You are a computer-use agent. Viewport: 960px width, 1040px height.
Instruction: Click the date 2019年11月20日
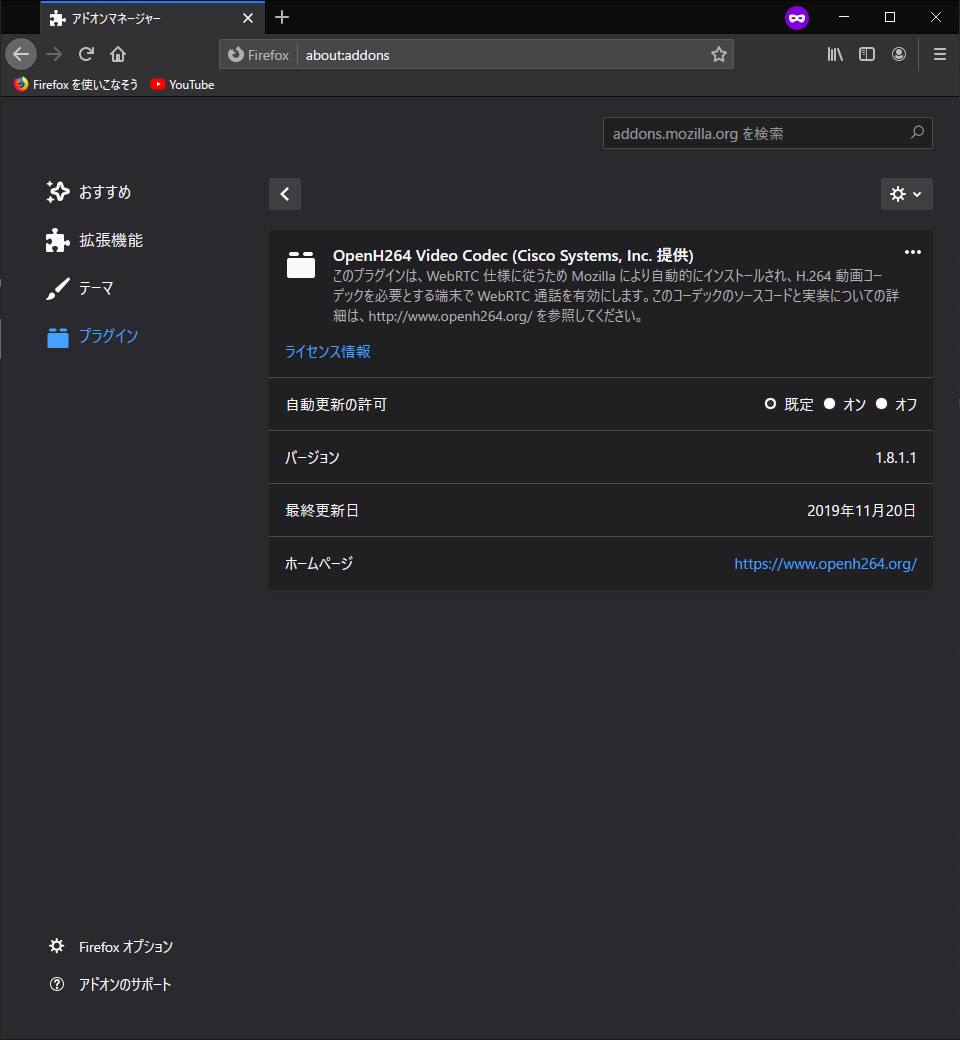click(861, 511)
